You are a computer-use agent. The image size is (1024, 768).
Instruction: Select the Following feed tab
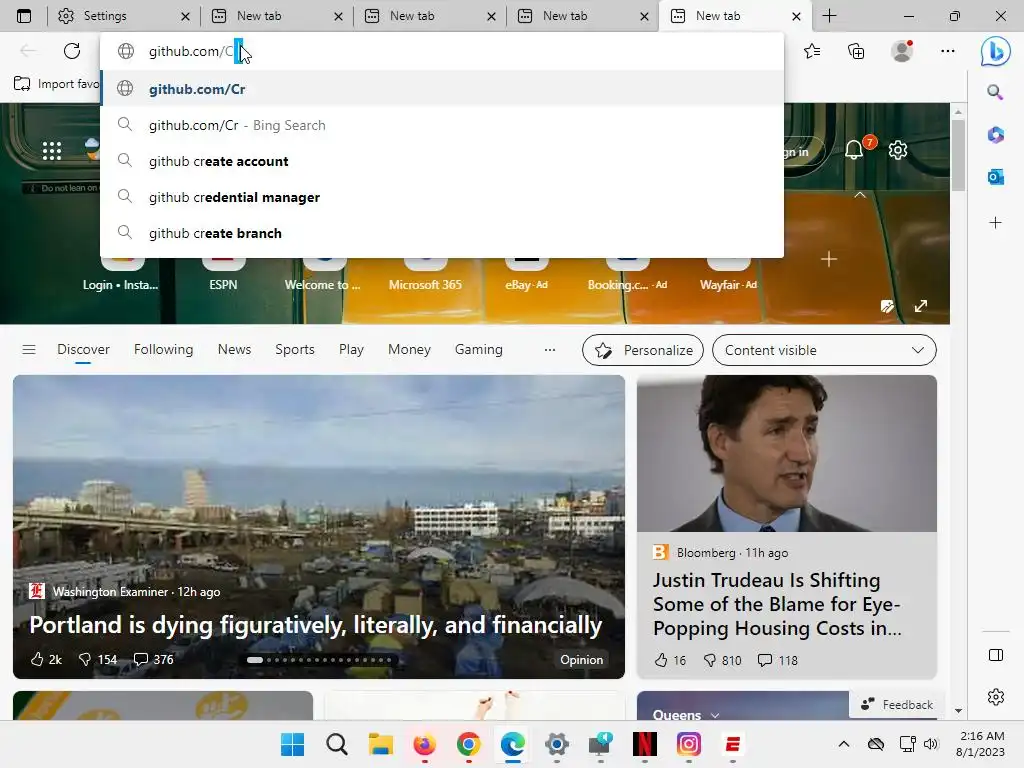coord(163,350)
